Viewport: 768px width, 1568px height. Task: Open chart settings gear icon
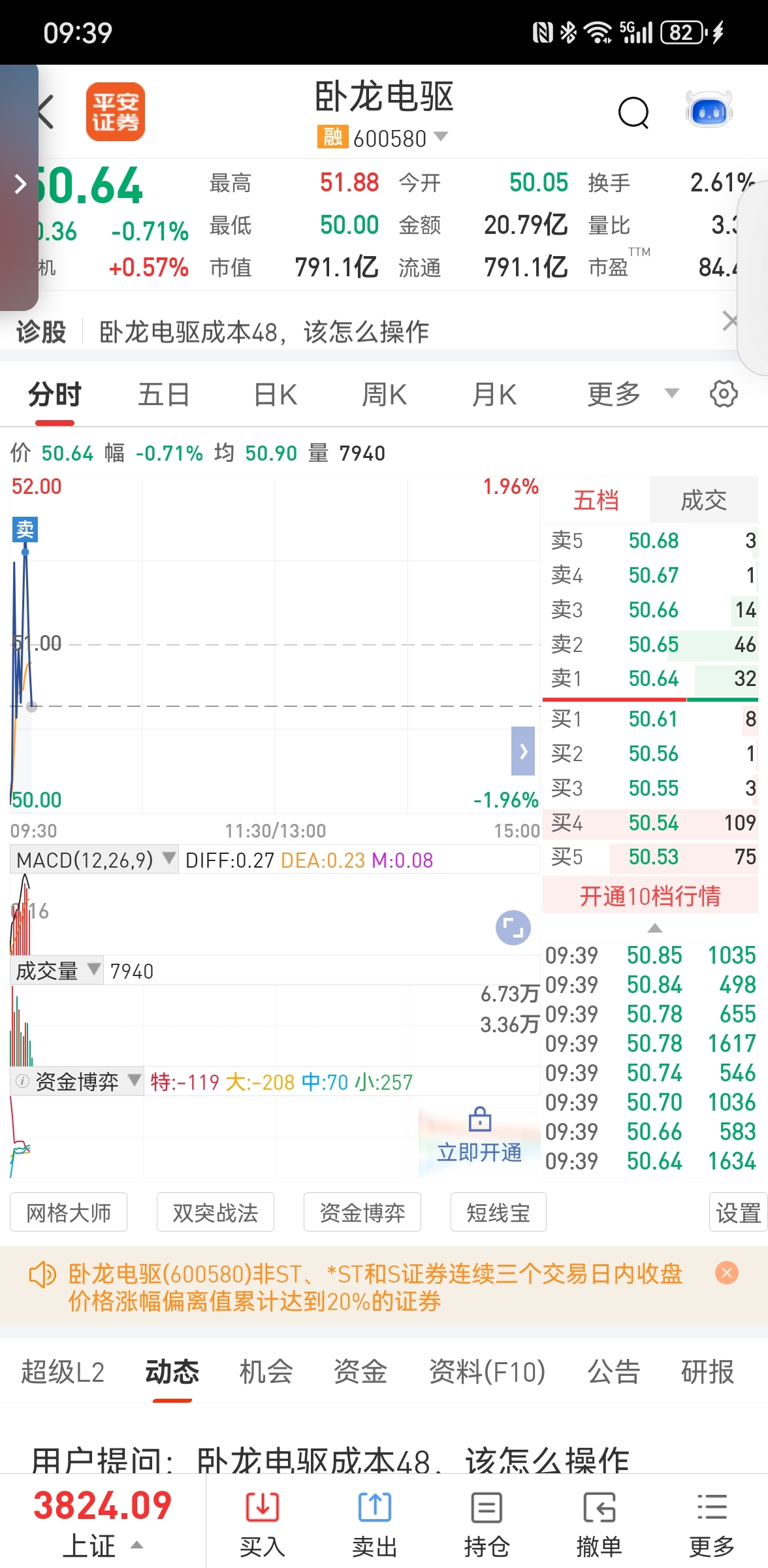724,394
